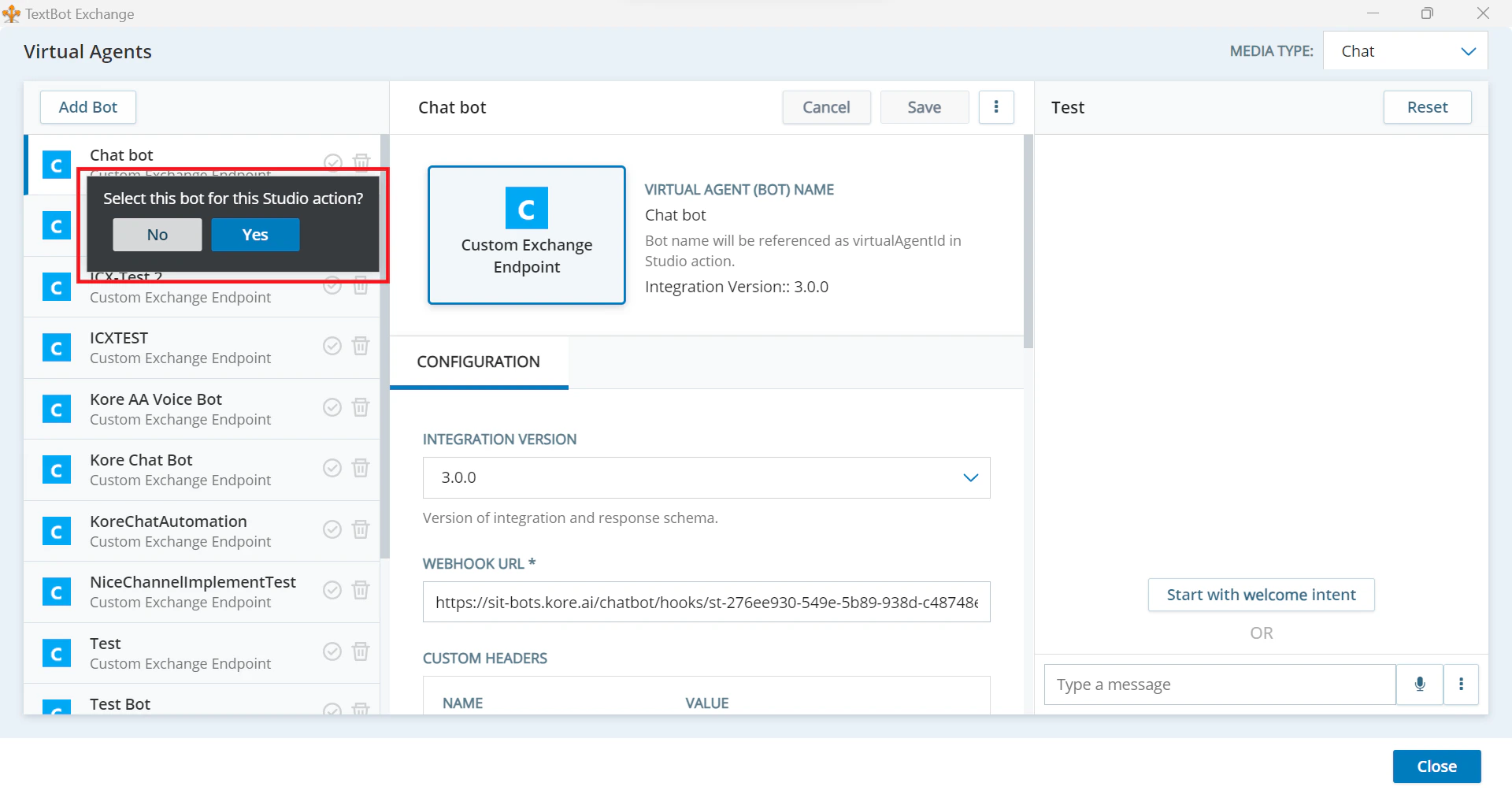Delete the ICXTEST bot using its trash icon
The image size is (1512, 794).
(361, 345)
